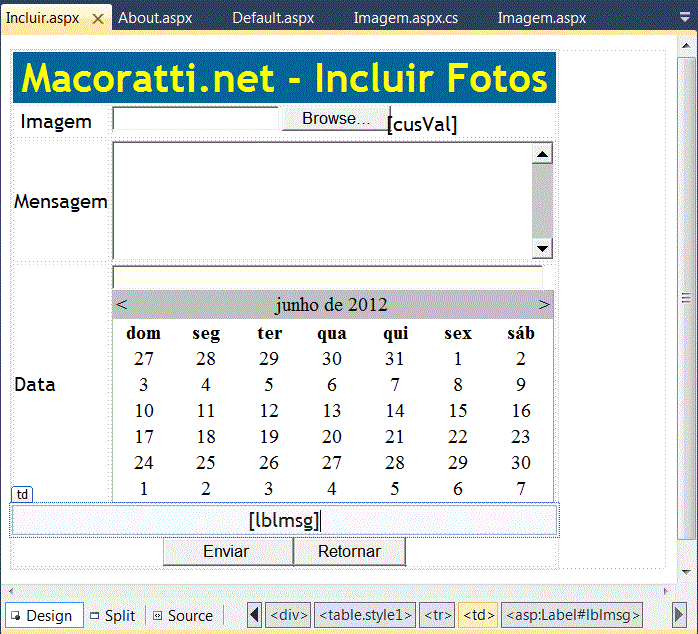Click the Mensagem textarea scroll down arrow
Image resolution: width=698 pixels, height=634 pixels.
tap(542, 248)
